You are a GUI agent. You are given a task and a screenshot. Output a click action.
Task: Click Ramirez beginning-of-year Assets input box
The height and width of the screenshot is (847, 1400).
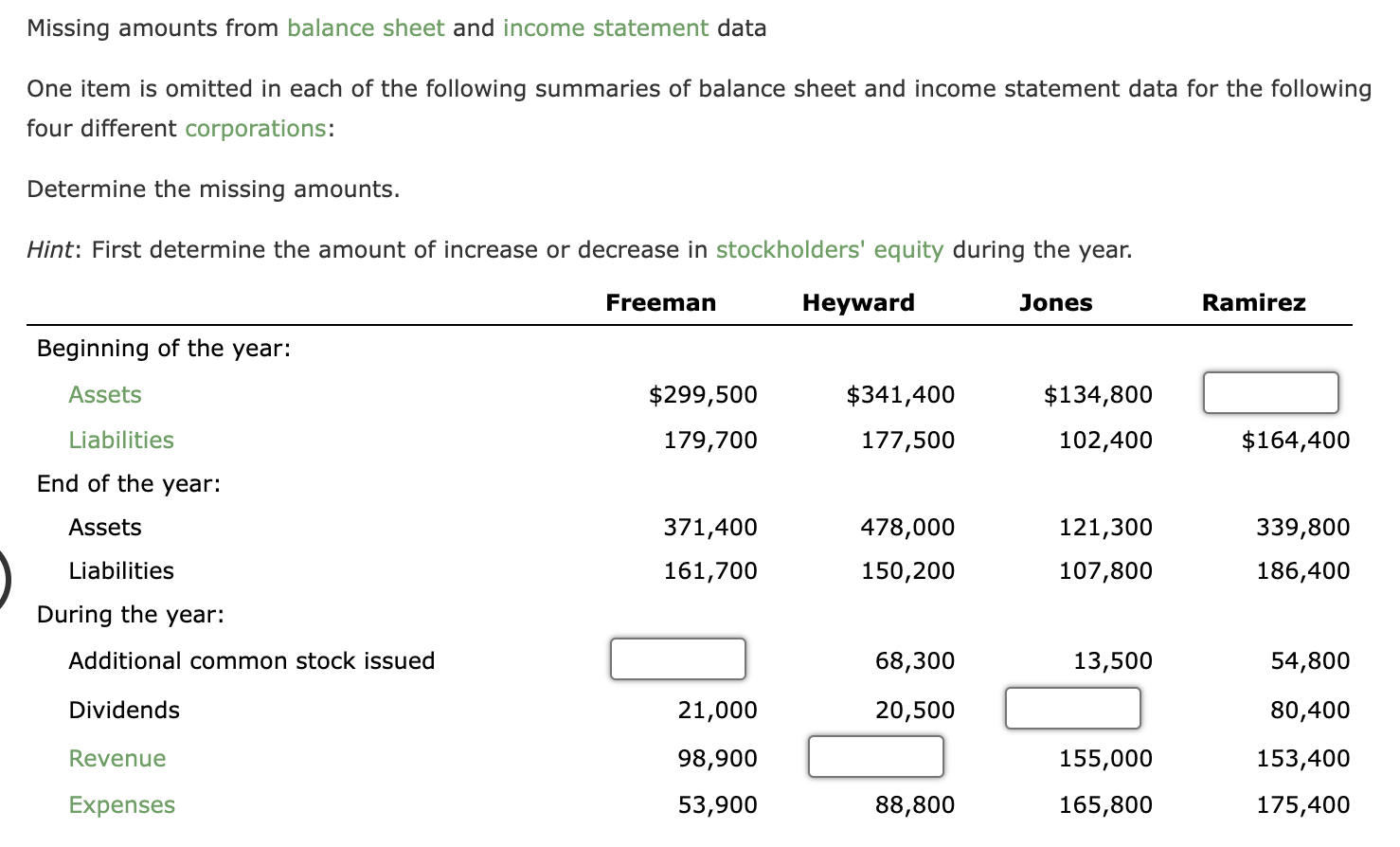1270,393
